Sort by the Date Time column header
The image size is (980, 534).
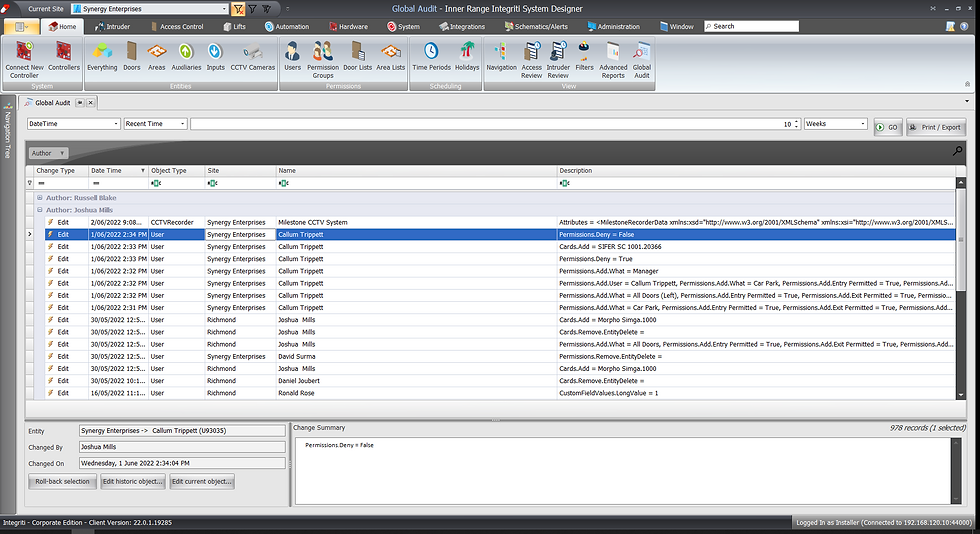coord(118,170)
